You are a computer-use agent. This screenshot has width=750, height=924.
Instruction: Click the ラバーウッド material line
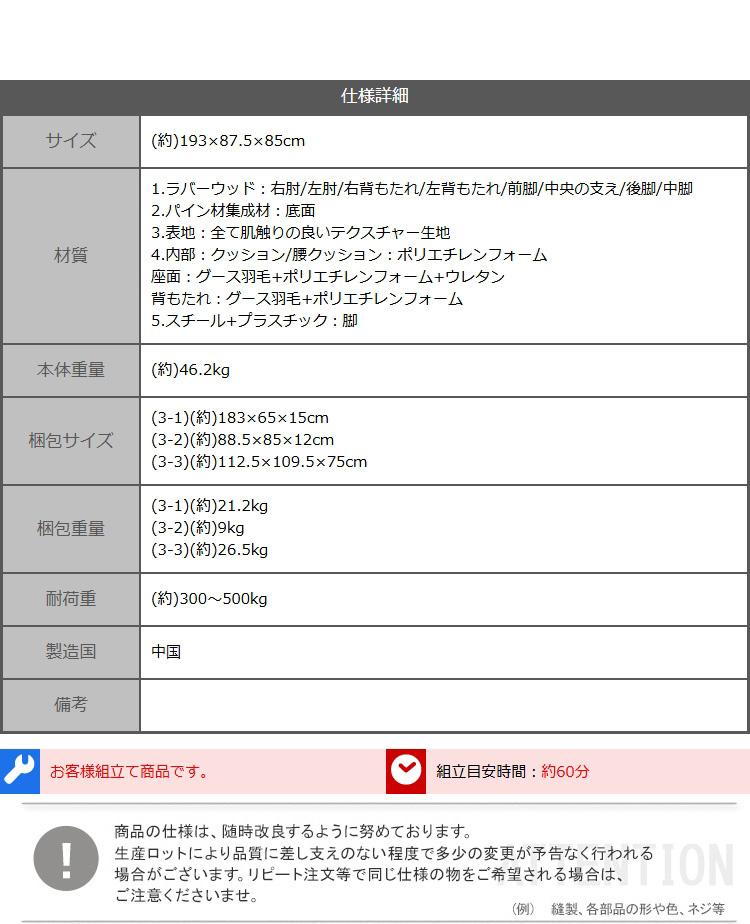[421, 189]
